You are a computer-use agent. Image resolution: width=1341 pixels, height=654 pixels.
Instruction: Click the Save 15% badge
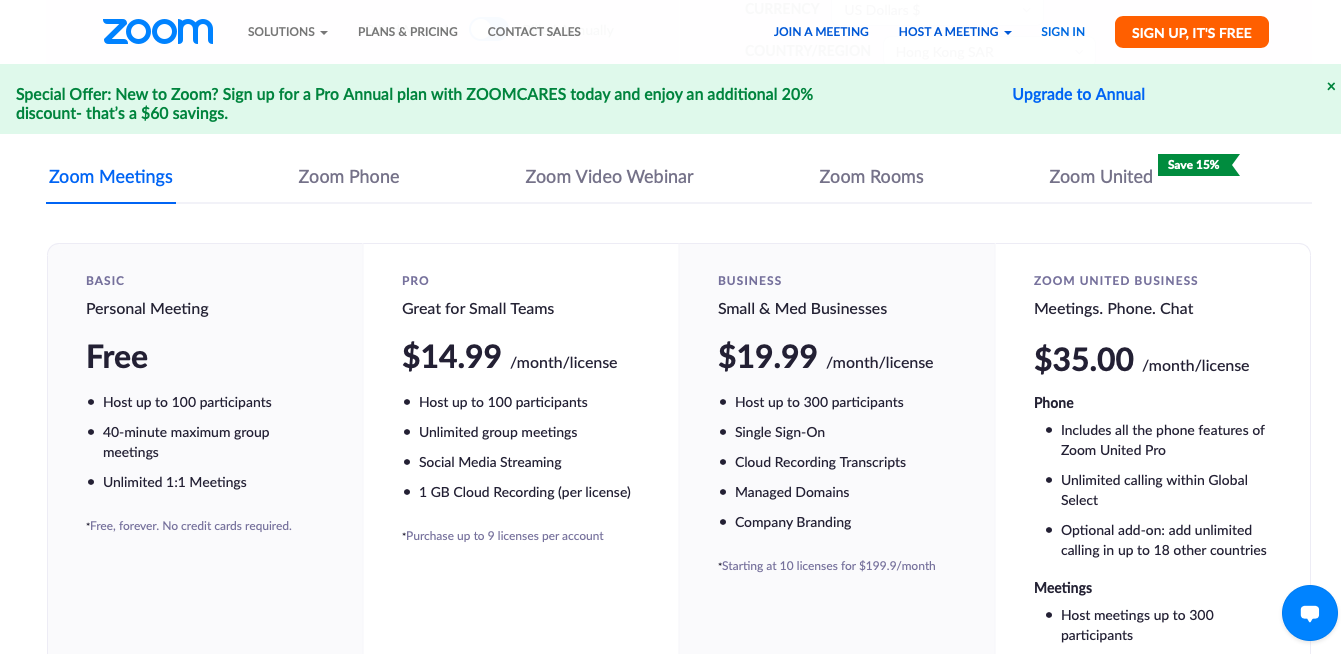pyautogui.click(x=1197, y=165)
